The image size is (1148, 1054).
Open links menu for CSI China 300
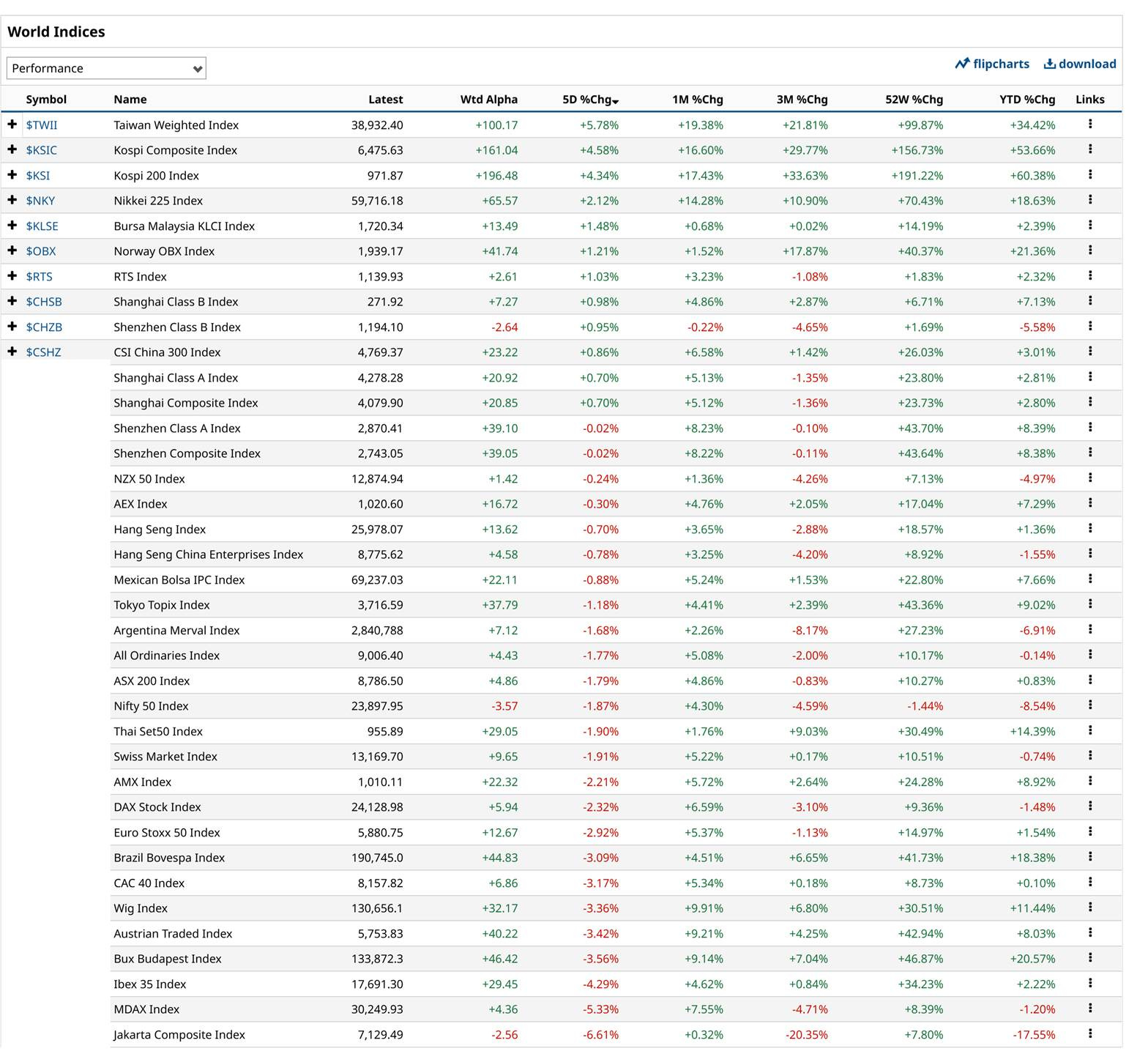pos(1090,352)
